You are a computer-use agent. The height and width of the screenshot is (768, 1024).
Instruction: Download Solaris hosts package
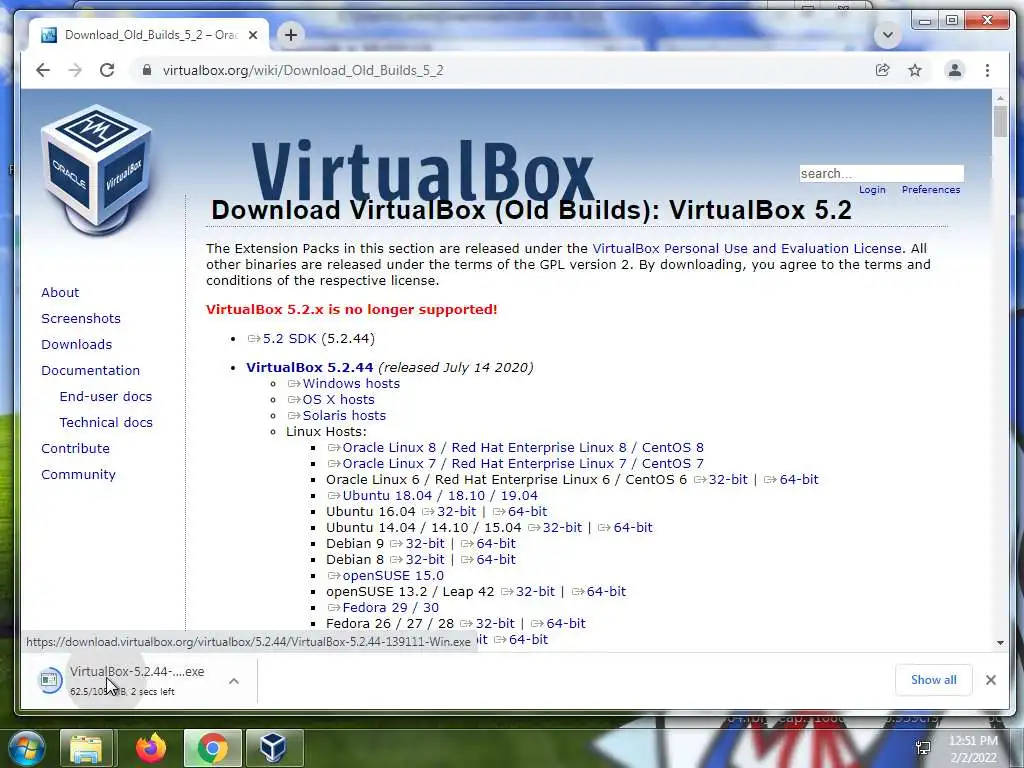pyautogui.click(x=337, y=415)
